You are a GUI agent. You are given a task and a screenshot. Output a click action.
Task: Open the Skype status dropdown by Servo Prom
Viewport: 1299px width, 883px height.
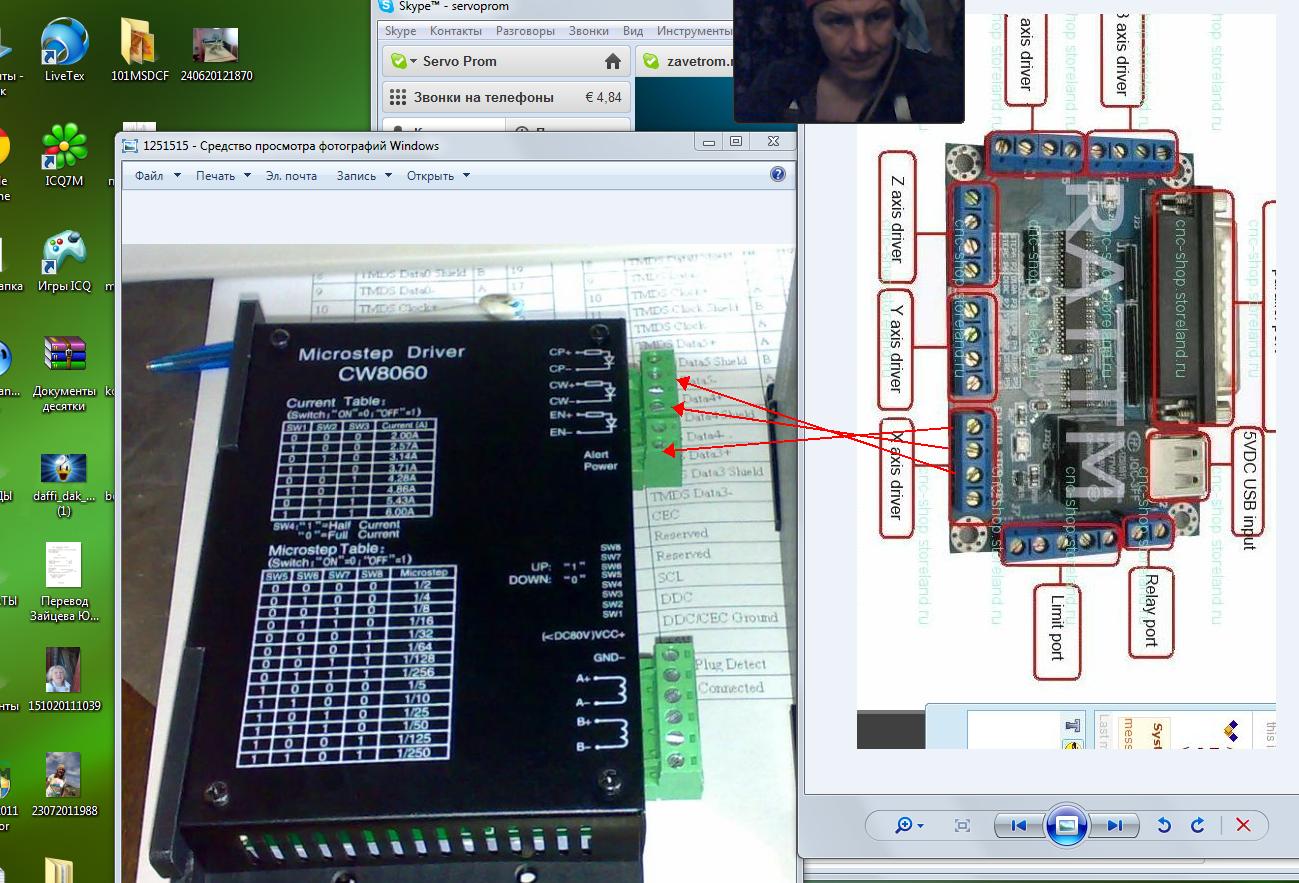point(402,61)
